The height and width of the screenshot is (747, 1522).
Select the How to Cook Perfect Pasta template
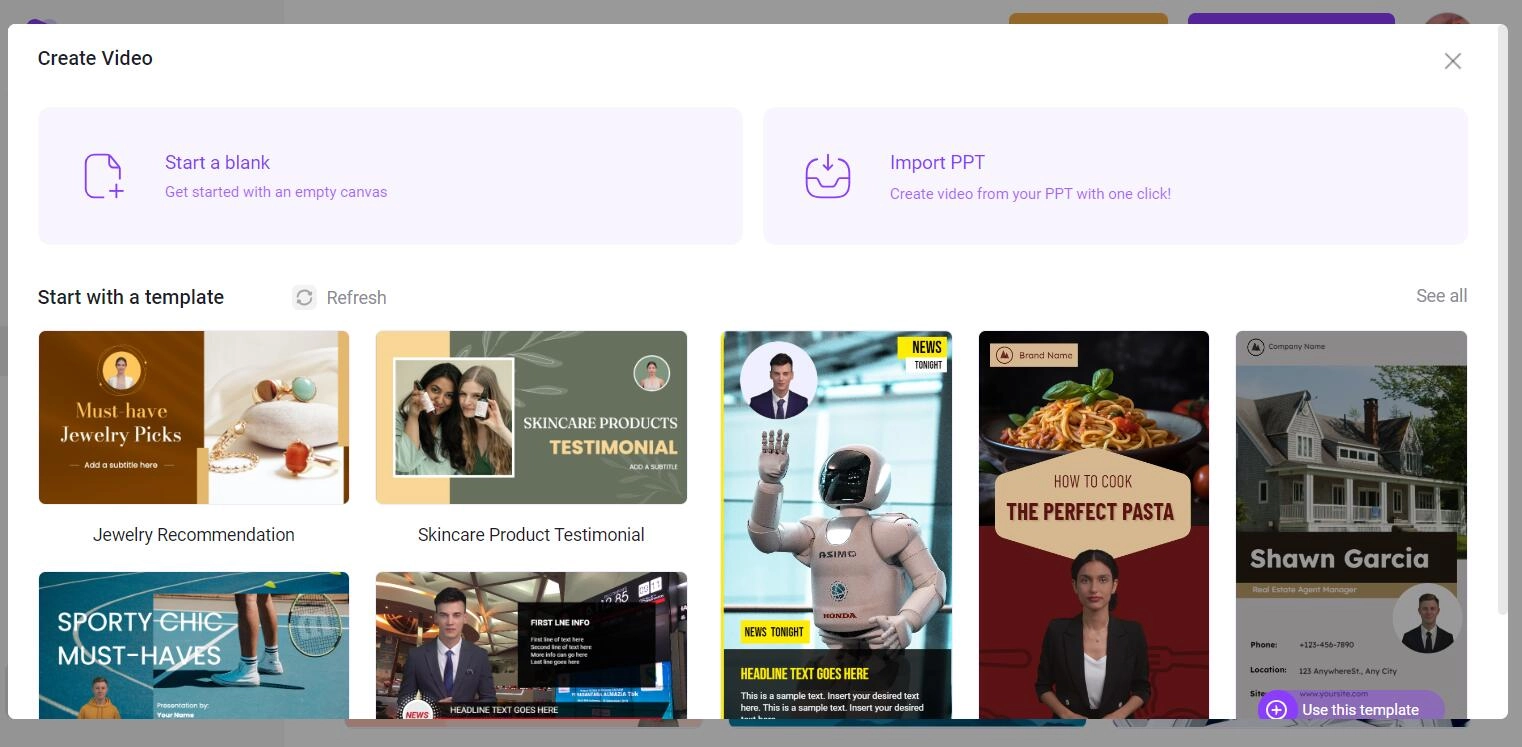coord(1094,525)
